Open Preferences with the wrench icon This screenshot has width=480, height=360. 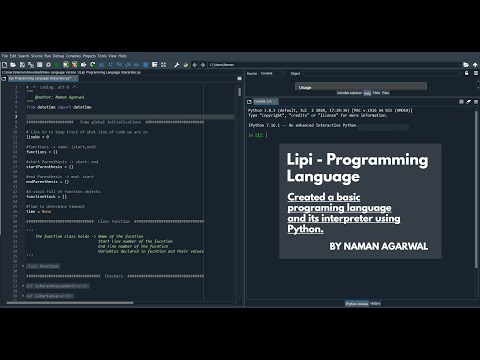click(x=177, y=65)
